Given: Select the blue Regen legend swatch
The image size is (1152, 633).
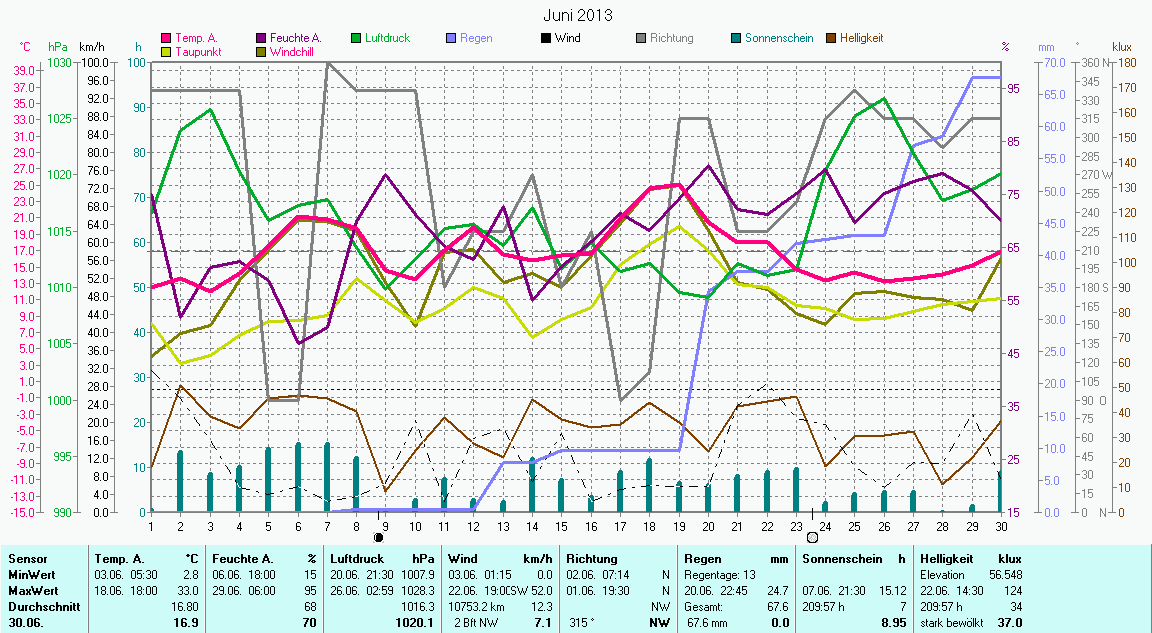Looking at the screenshot, I should click(x=451, y=39).
